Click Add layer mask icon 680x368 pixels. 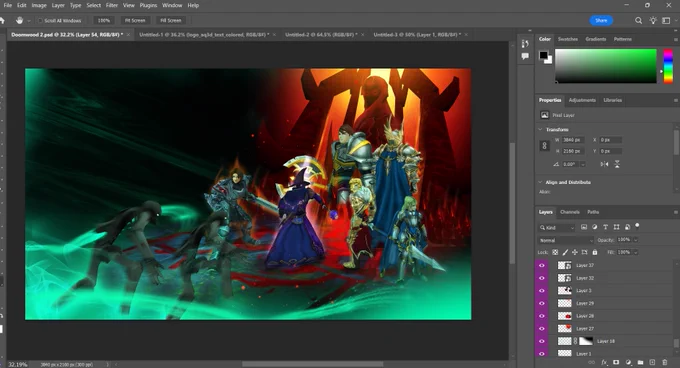616,362
